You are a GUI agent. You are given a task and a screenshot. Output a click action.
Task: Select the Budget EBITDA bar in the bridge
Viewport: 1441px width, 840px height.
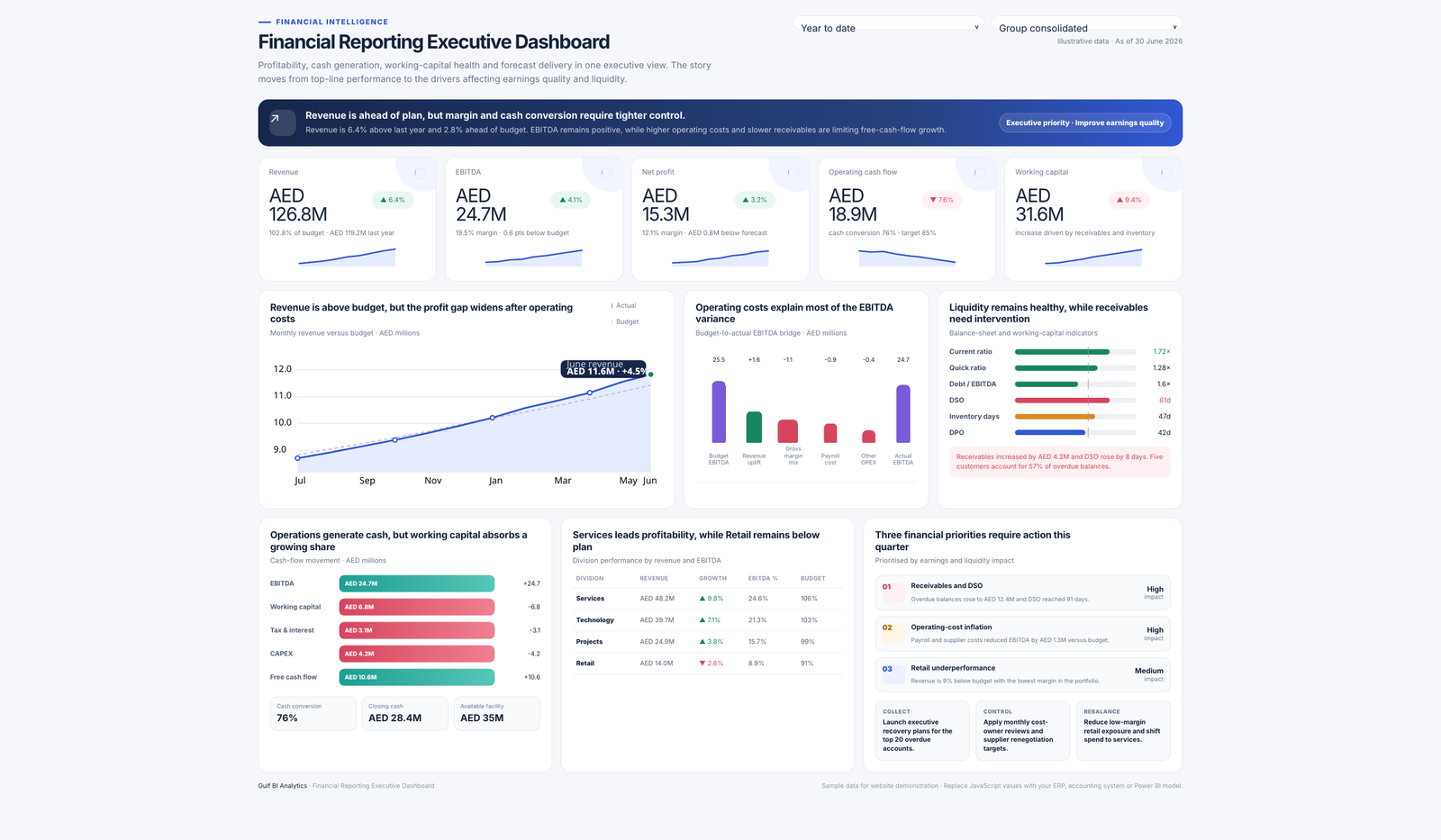coord(719,411)
